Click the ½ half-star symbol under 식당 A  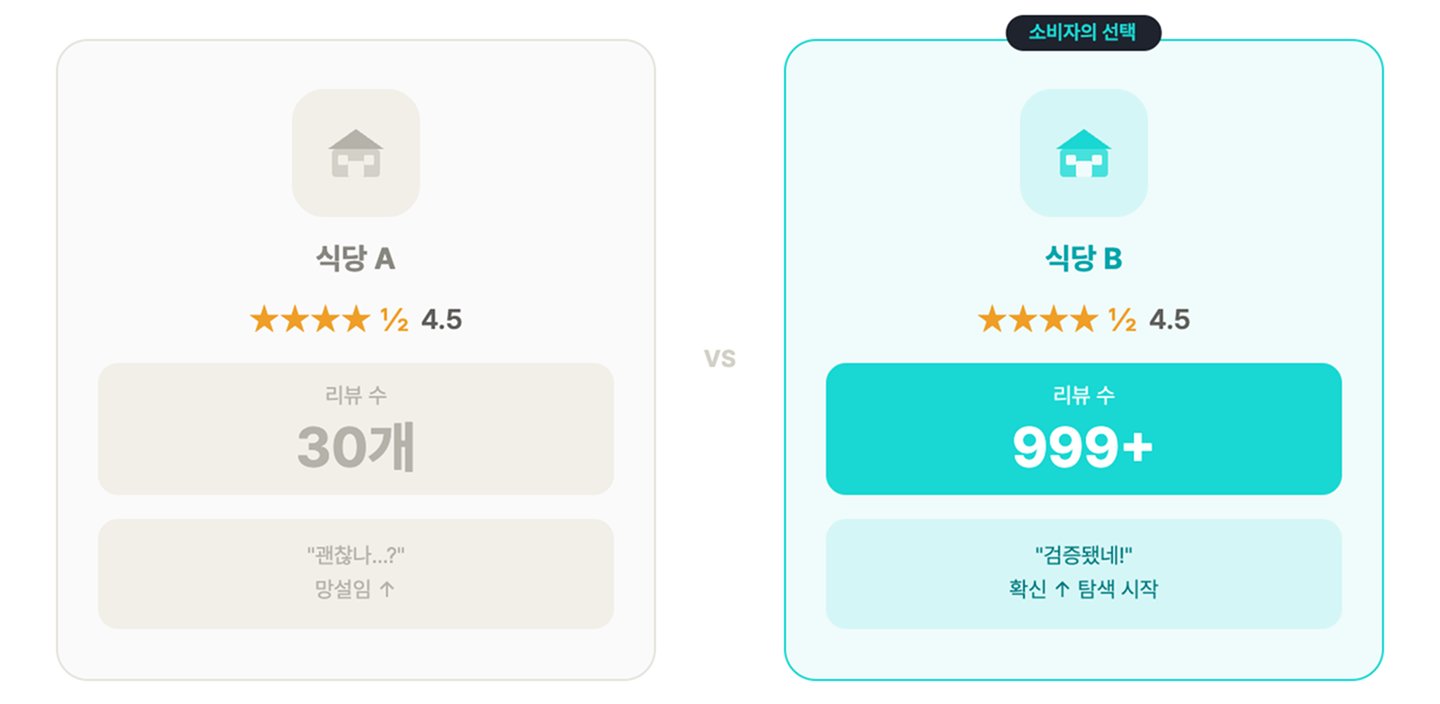394,320
